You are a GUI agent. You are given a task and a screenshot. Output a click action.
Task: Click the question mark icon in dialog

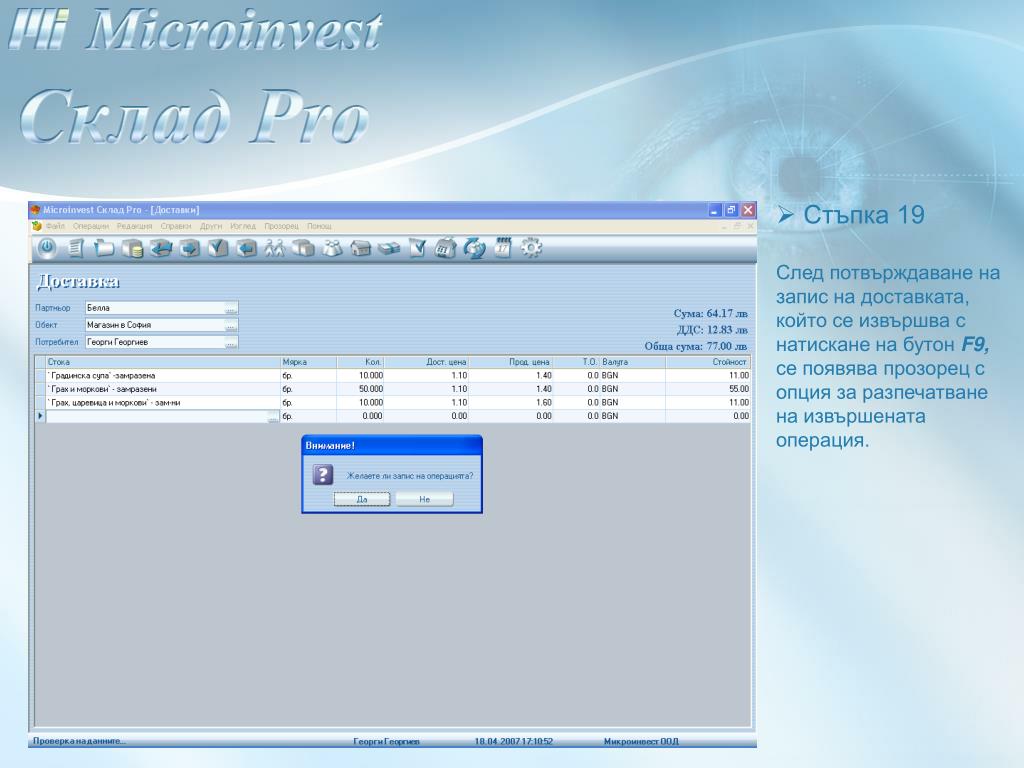click(323, 475)
